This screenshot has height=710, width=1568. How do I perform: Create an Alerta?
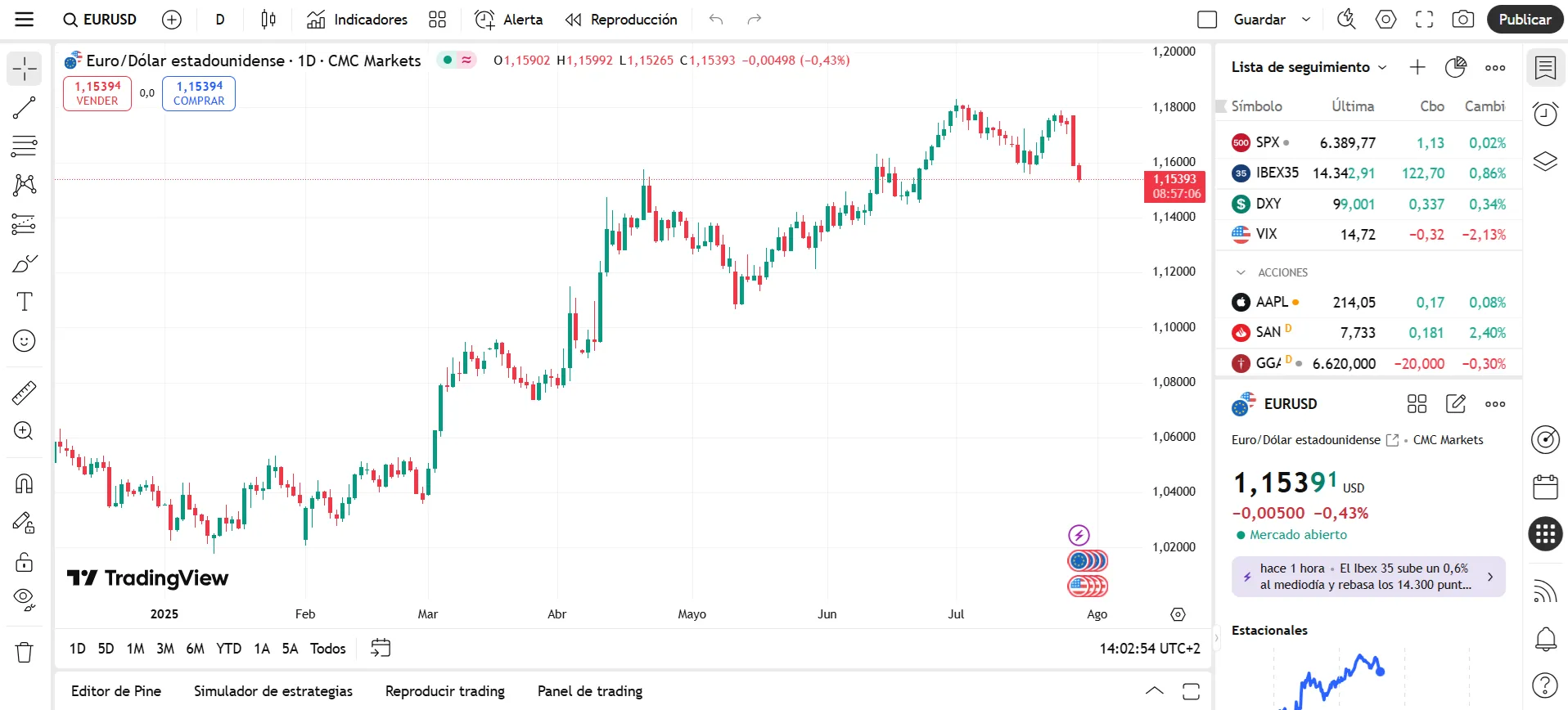(509, 20)
